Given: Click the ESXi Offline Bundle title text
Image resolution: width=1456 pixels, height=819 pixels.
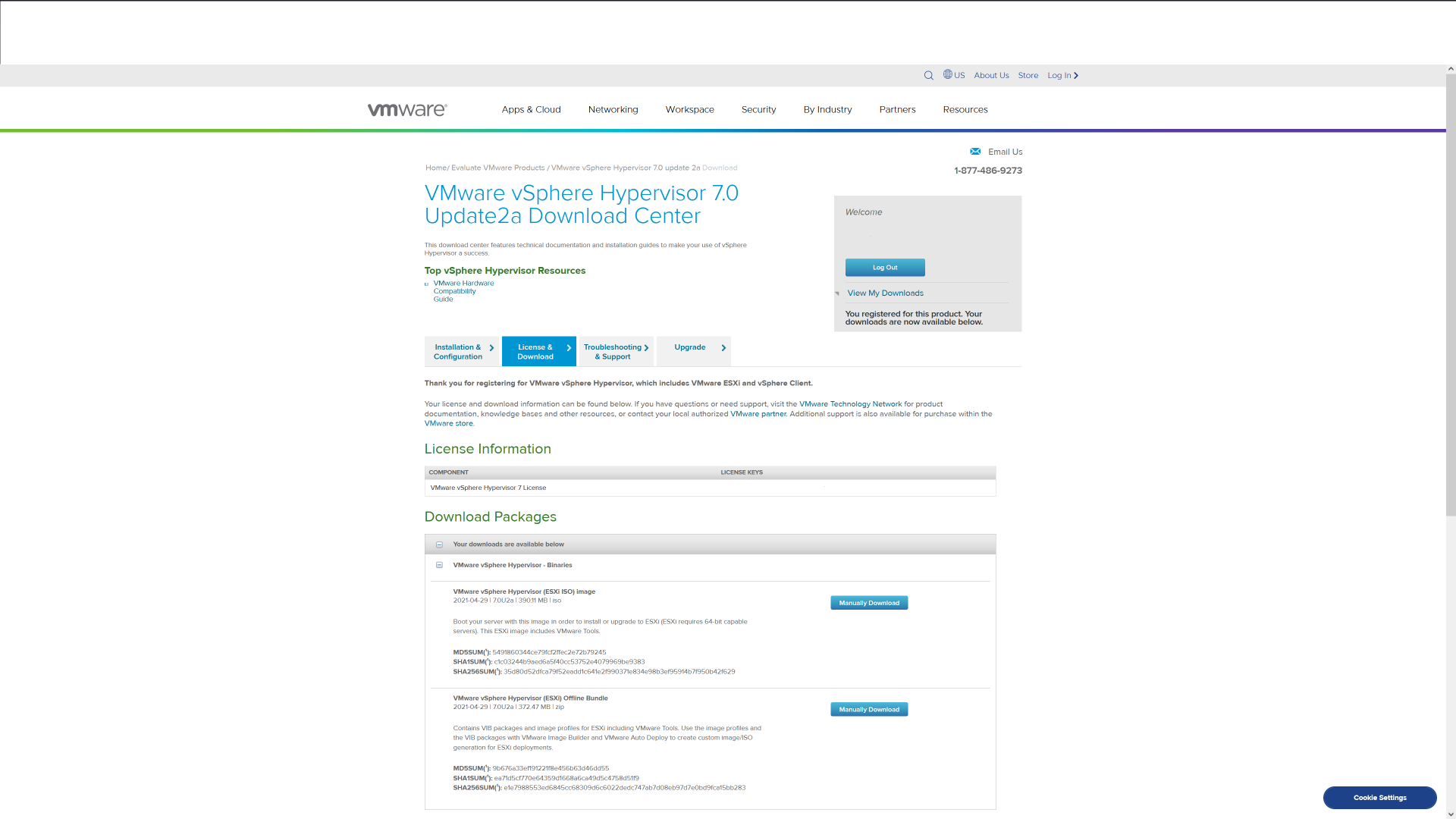Looking at the screenshot, I should point(530,698).
